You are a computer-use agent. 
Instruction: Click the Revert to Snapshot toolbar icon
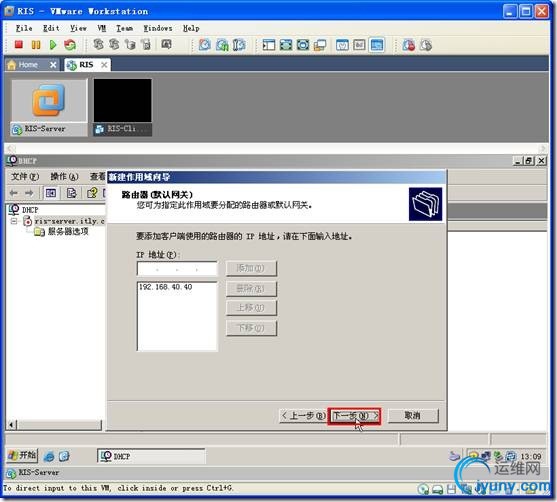coord(222,45)
